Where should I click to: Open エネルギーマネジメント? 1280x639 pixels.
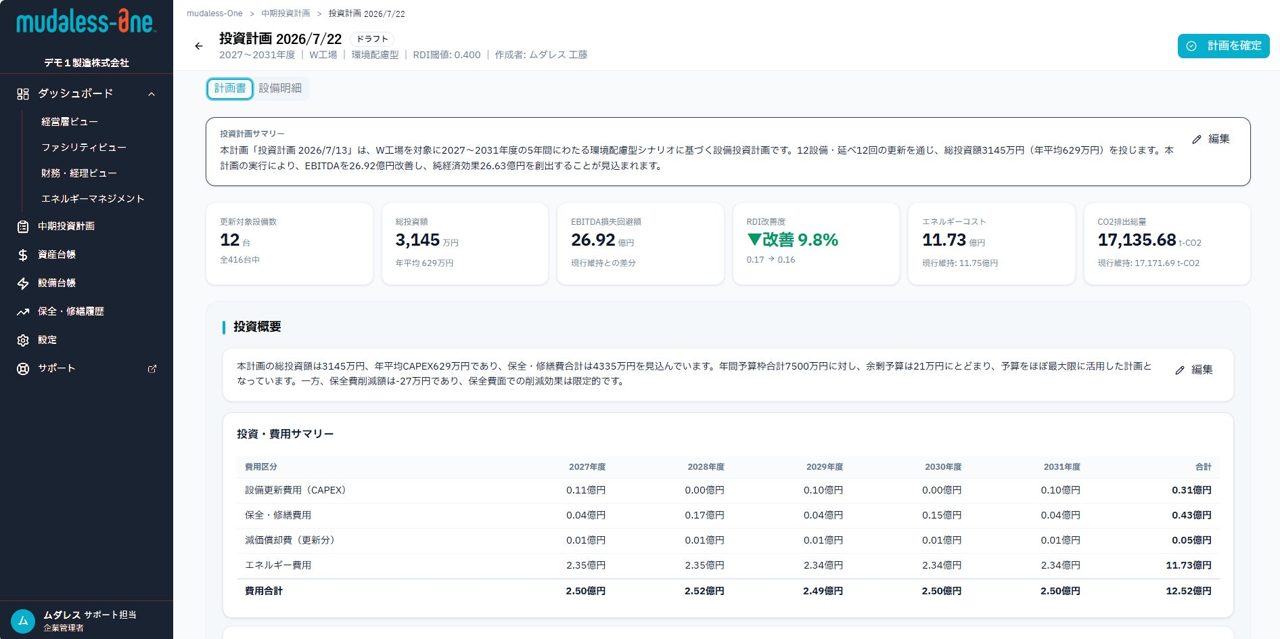[x=93, y=198]
